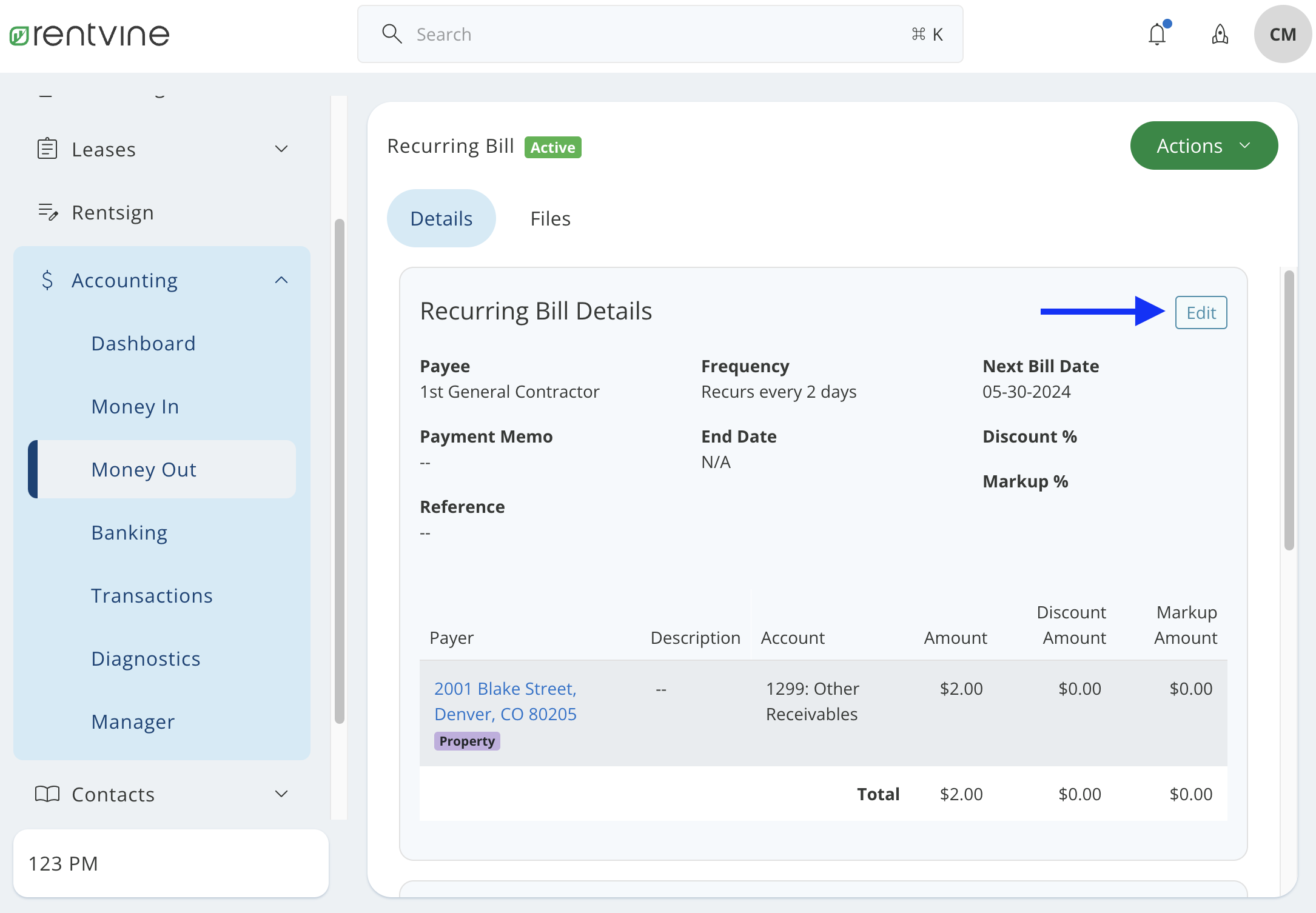Open the Actions dropdown
The image size is (1316, 913).
(1204, 145)
